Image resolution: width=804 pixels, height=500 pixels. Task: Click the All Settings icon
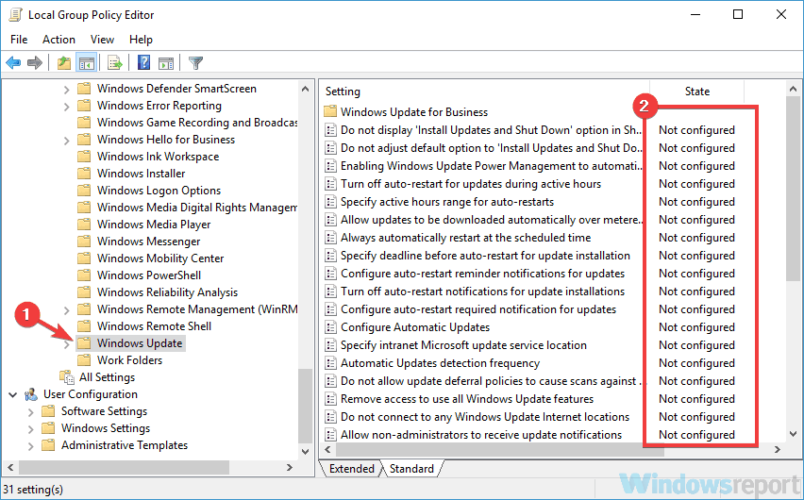point(67,377)
